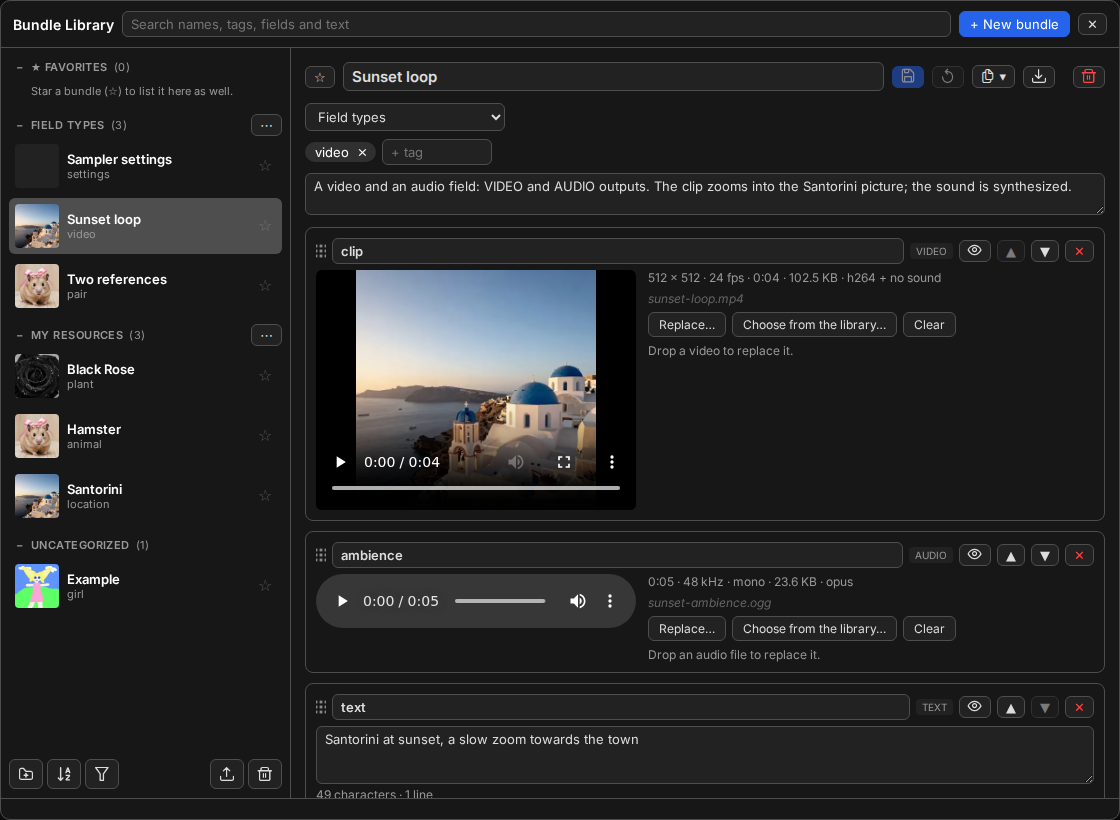Grab the clip field drag handle
Image resolution: width=1120 pixels, height=820 pixels.
[x=321, y=251]
